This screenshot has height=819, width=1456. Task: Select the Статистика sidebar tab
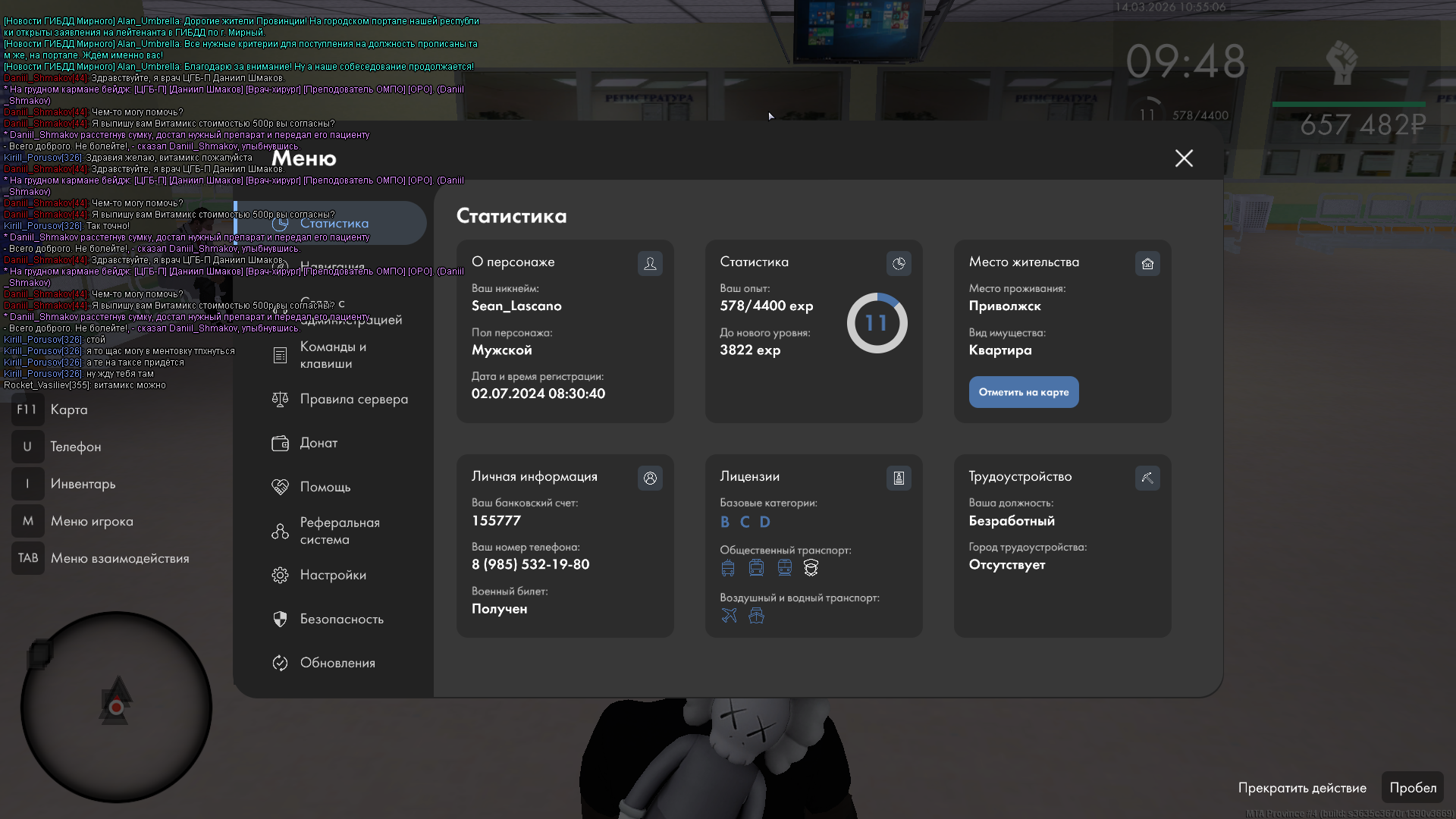tap(334, 224)
